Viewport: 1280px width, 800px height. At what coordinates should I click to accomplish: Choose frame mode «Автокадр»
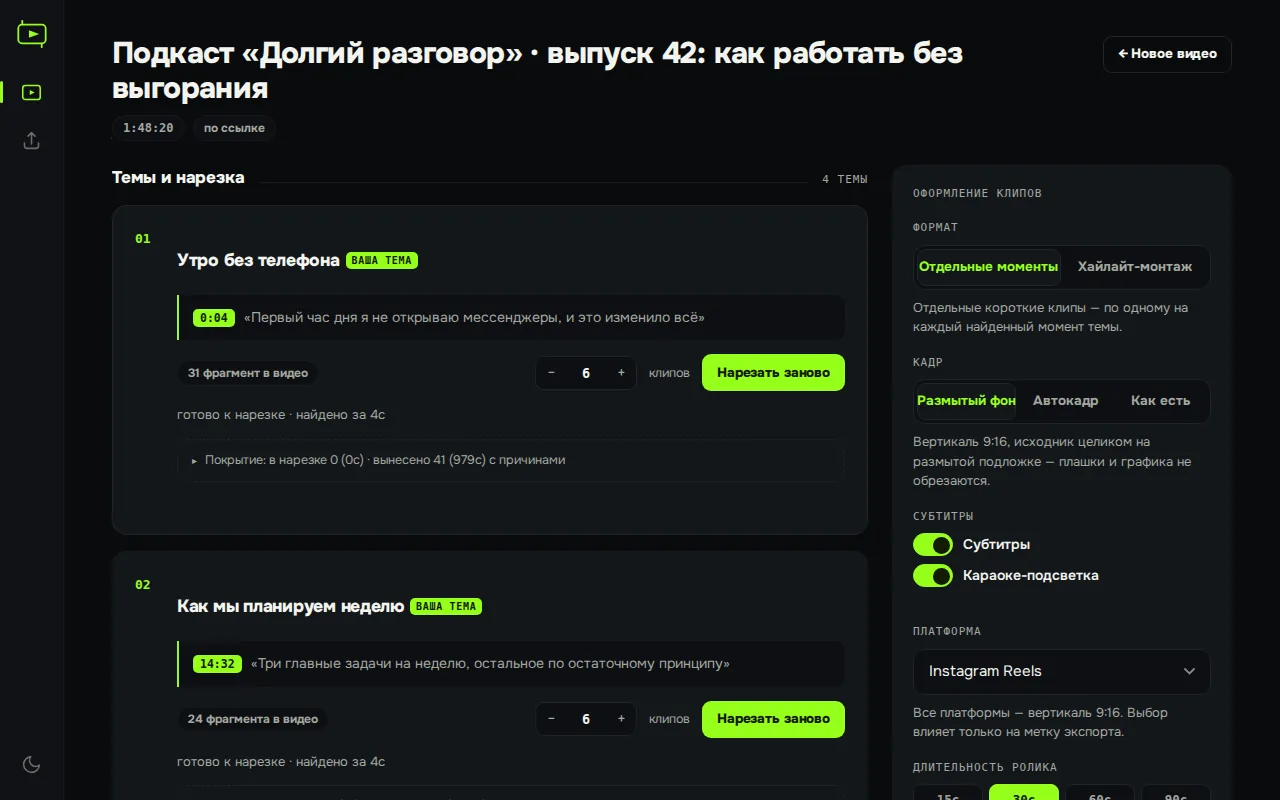tap(1065, 401)
